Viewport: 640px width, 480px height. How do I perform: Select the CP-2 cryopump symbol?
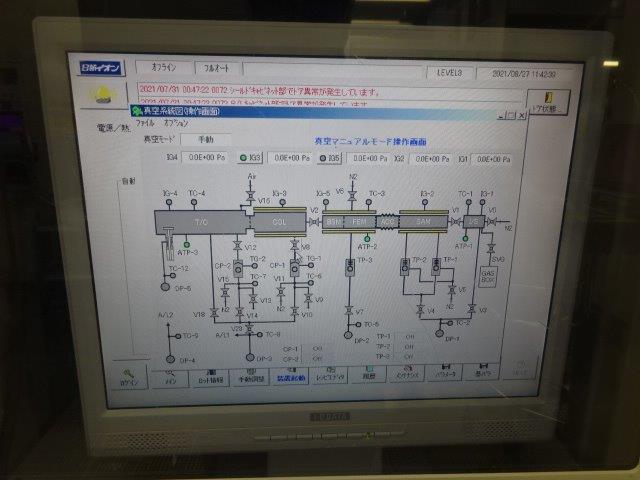[238, 269]
